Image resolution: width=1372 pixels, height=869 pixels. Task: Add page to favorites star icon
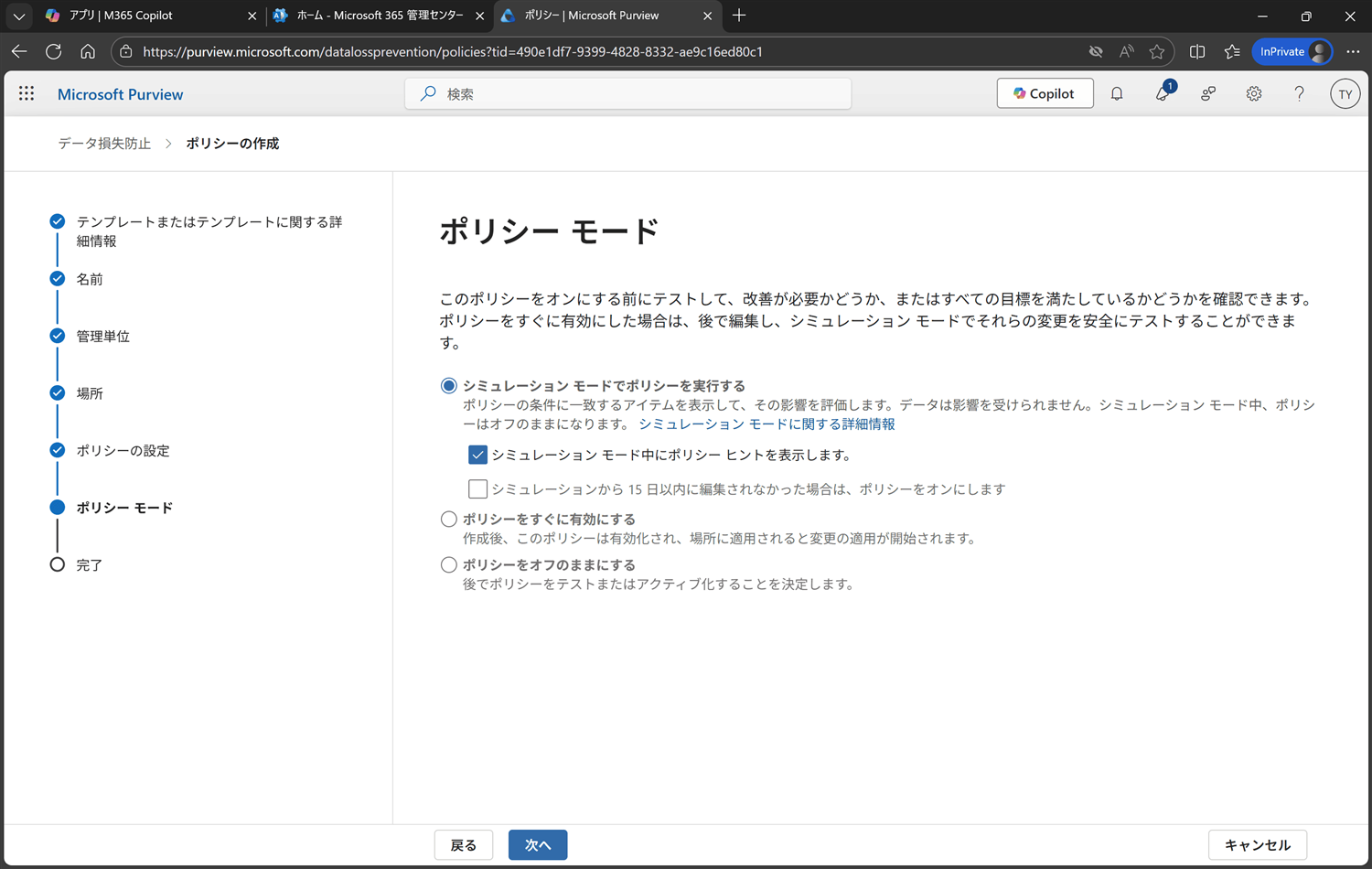click(1157, 51)
